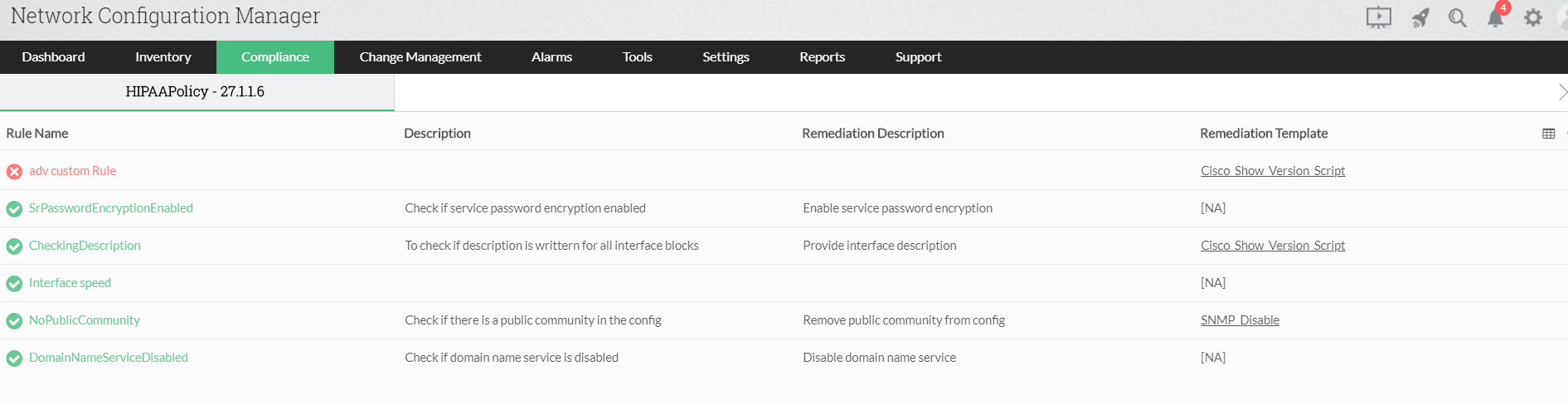Click red failed status icon for adv custom Rule

coord(14,172)
